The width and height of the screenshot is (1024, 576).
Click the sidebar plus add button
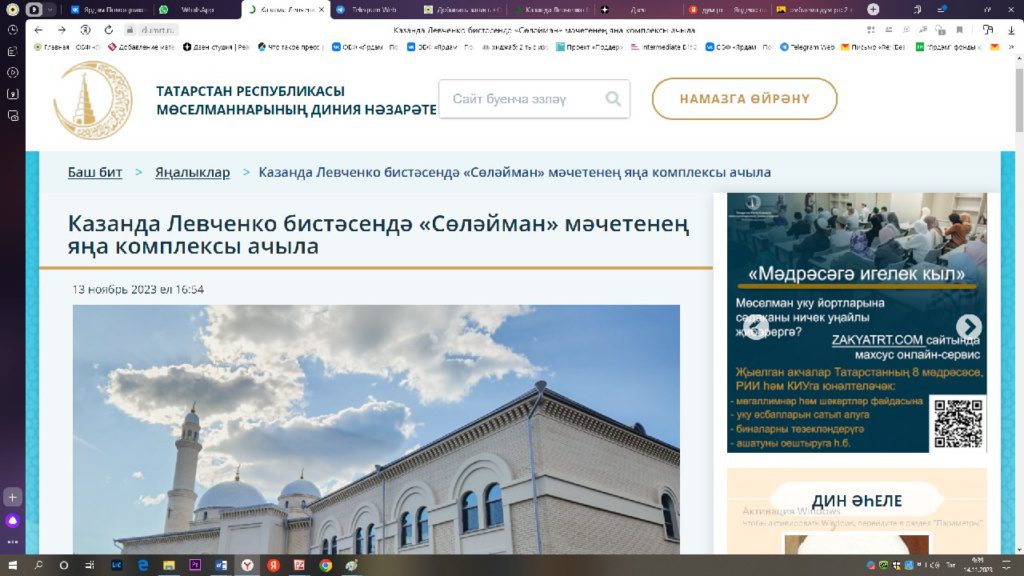pyautogui.click(x=12, y=497)
